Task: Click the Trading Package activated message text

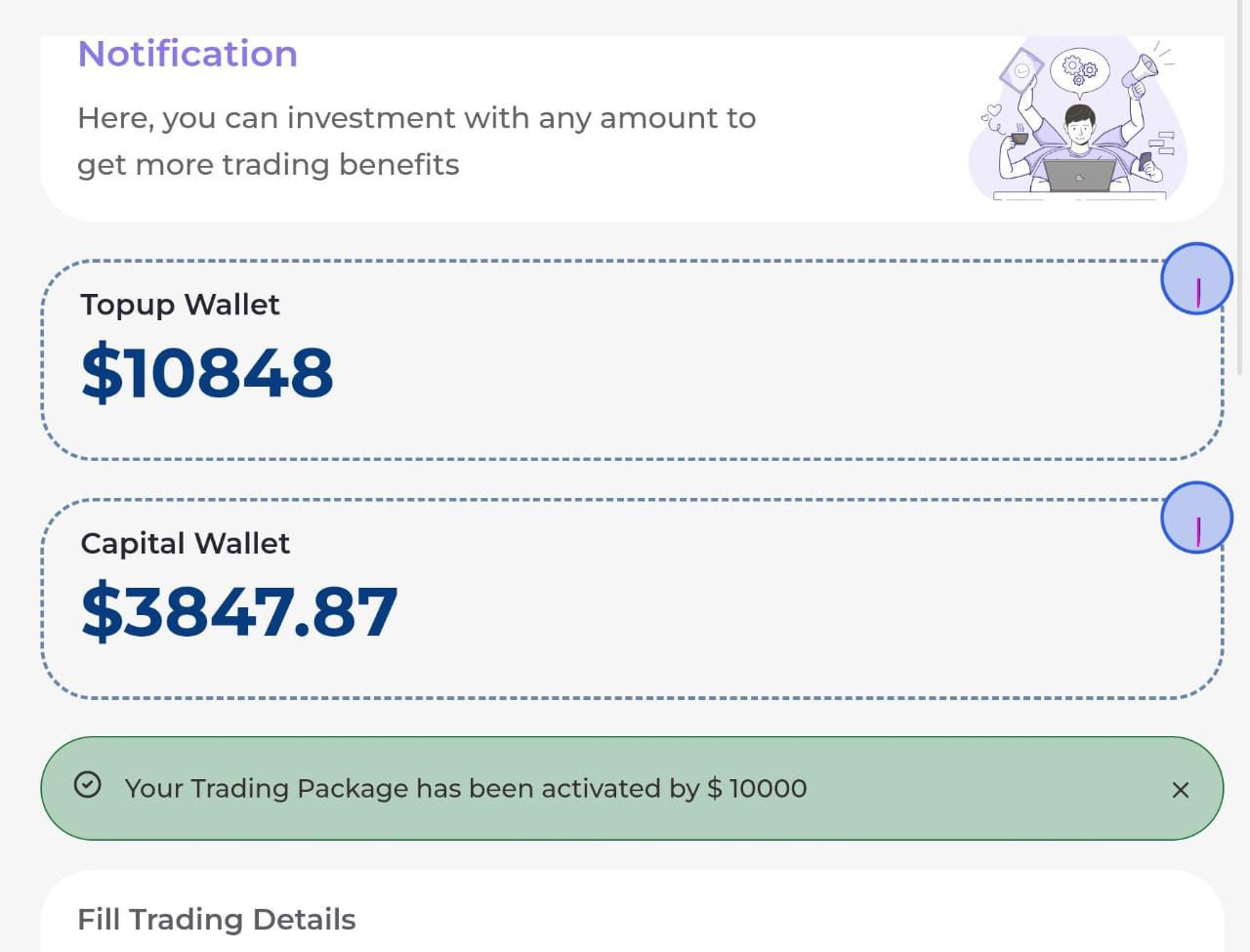Action: click(x=466, y=789)
